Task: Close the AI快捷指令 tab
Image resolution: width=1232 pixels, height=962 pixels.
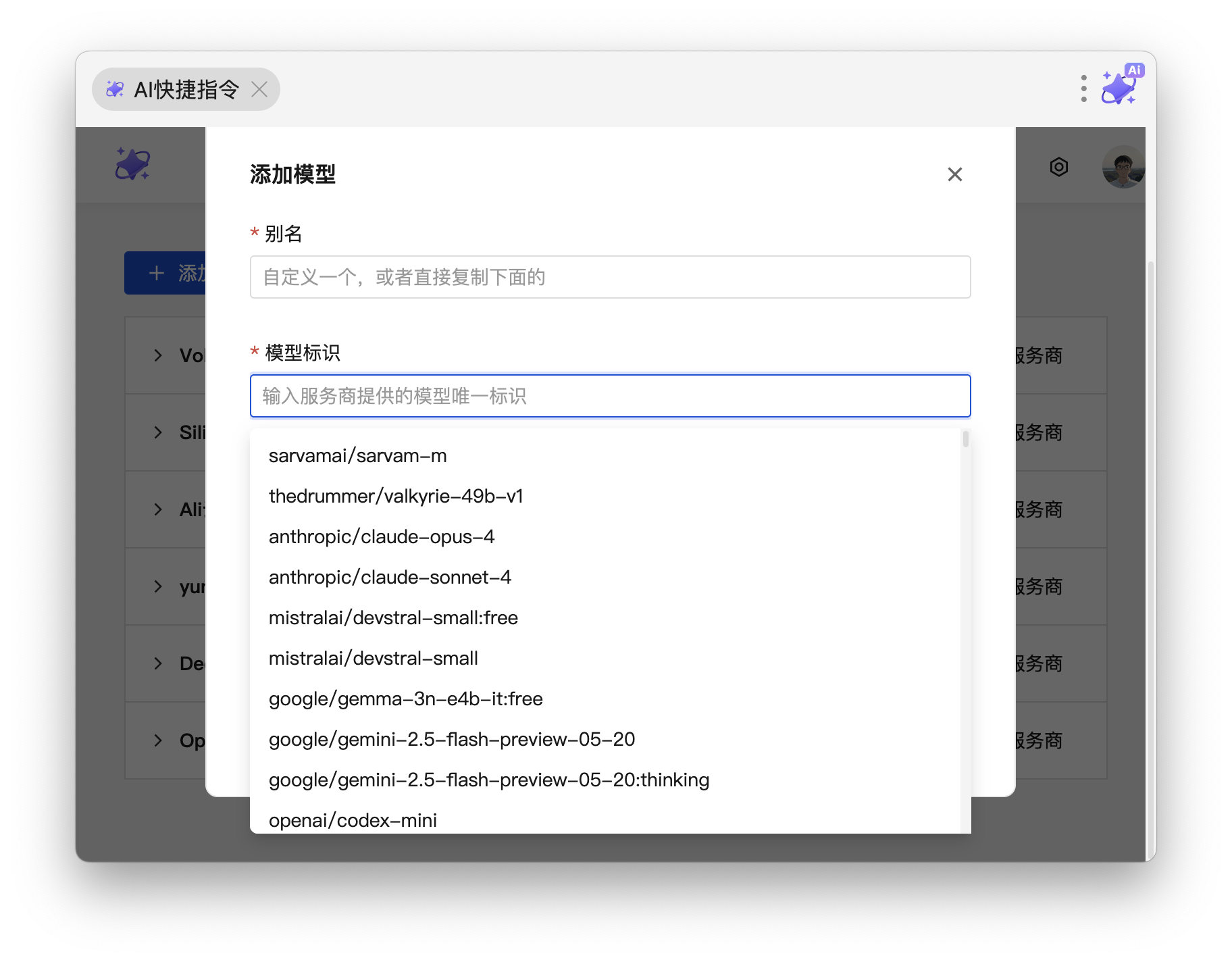Action: [259, 89]
